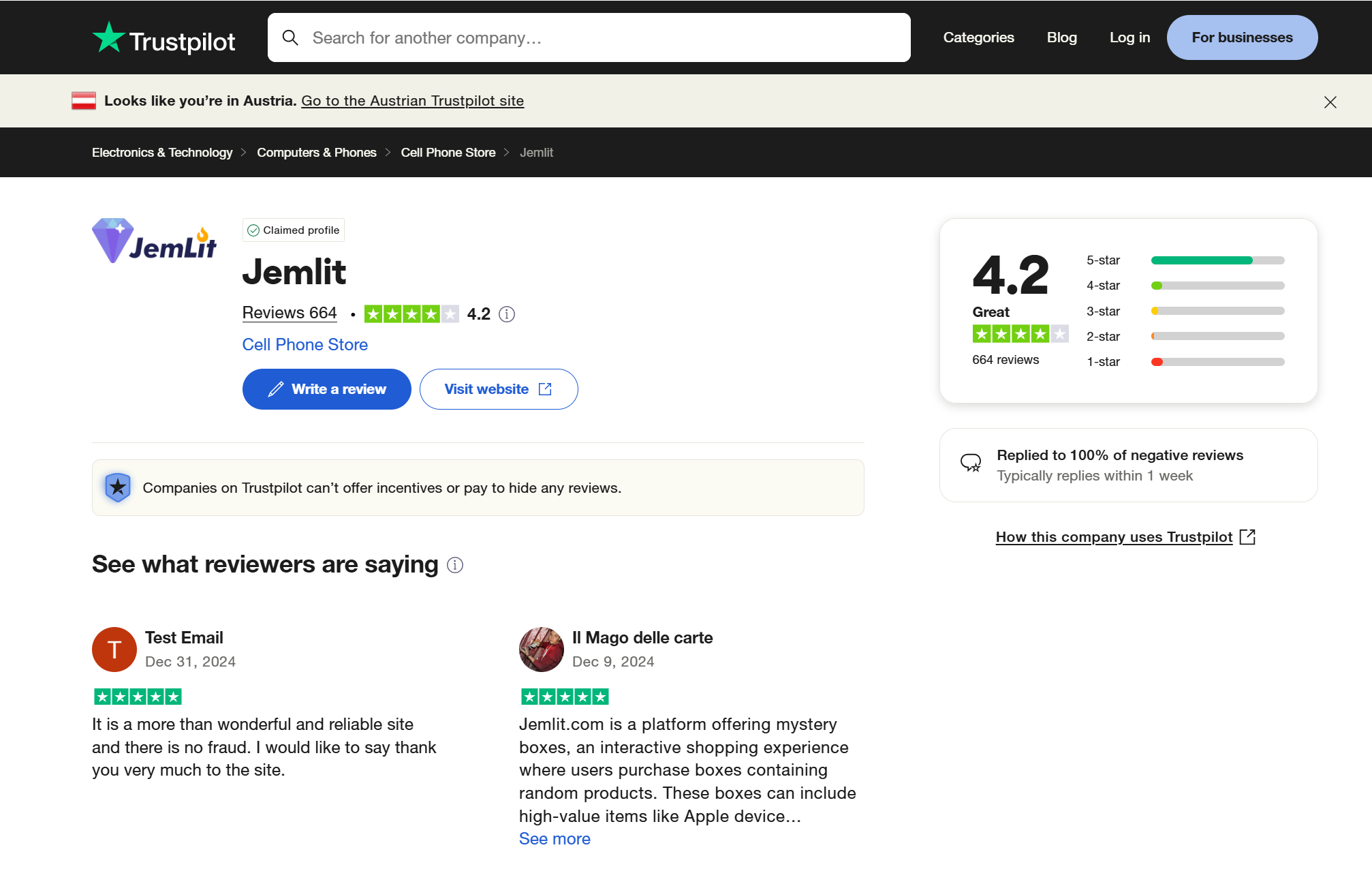Click Test Email reviewer avatar
This screenshot has height=869, width=1372.
click(x=114, y=650)
